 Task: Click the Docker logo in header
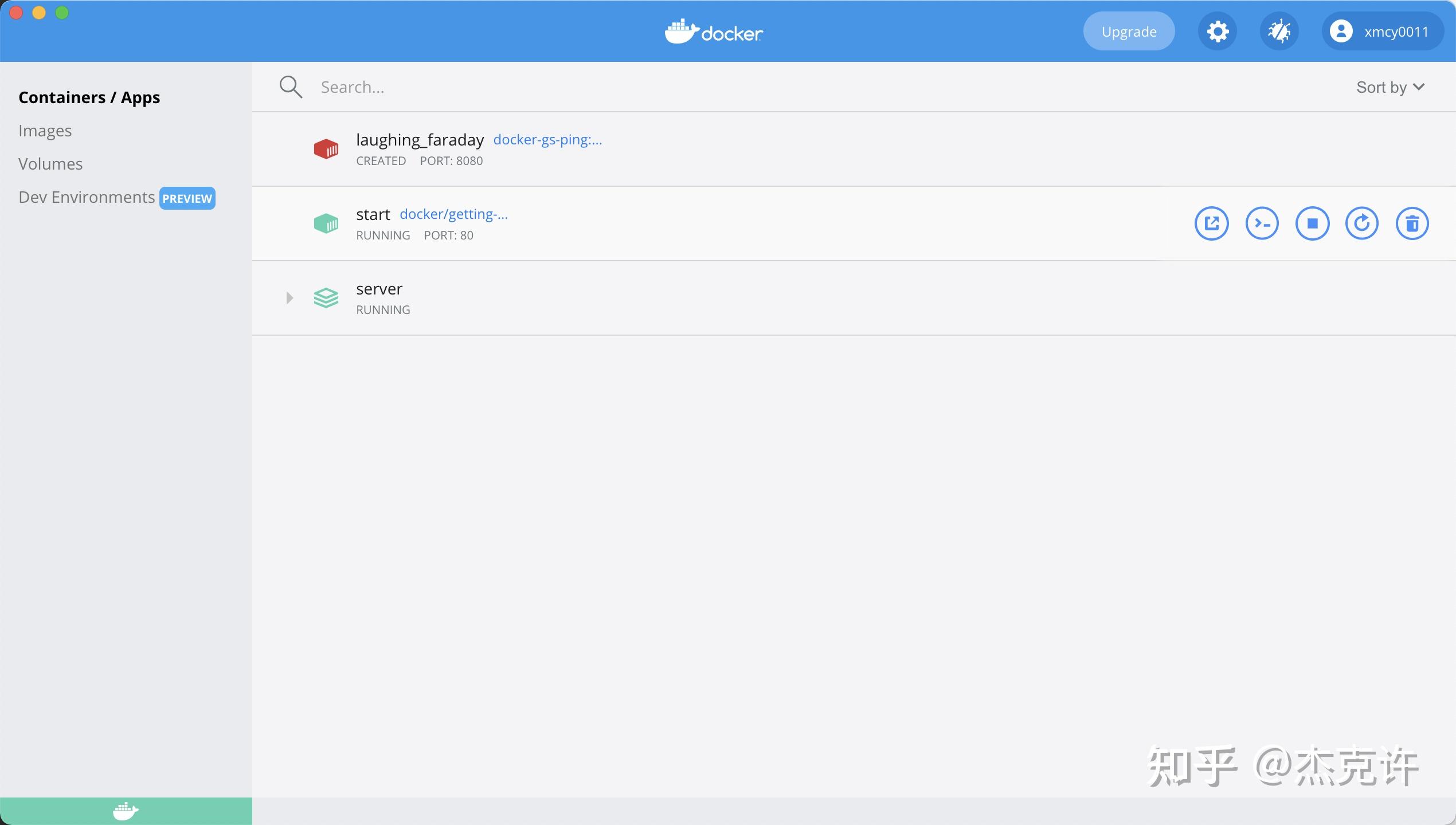tap(714, 32)
